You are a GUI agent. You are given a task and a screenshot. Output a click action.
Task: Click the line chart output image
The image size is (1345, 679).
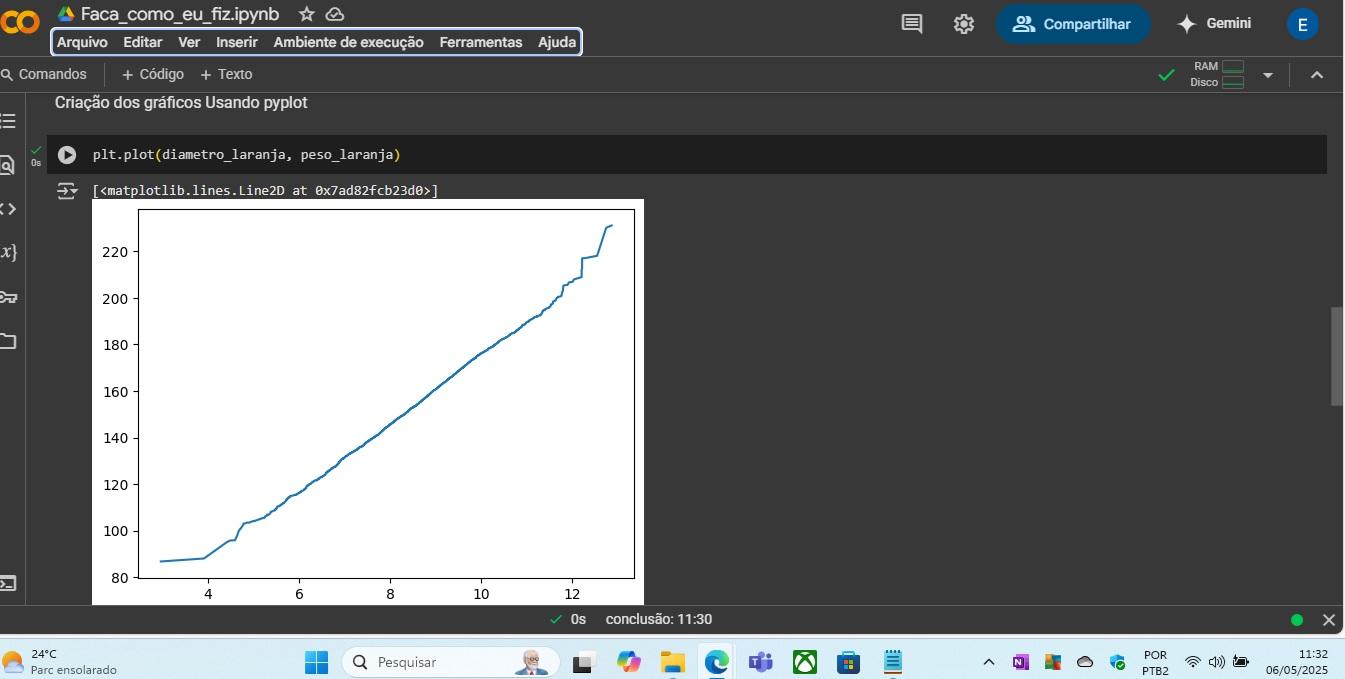click(x=368, y=401)
